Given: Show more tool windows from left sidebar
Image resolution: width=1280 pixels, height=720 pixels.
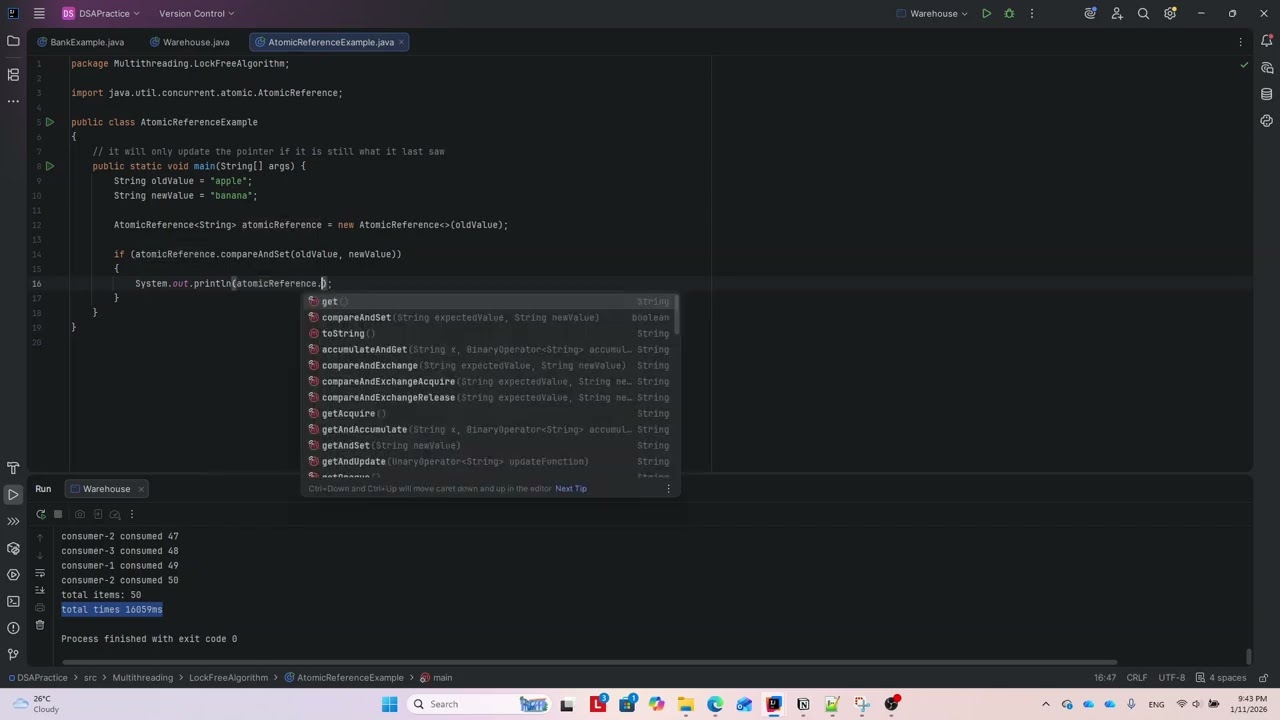Looking at the screenshot, I should (x=13, y=101).
